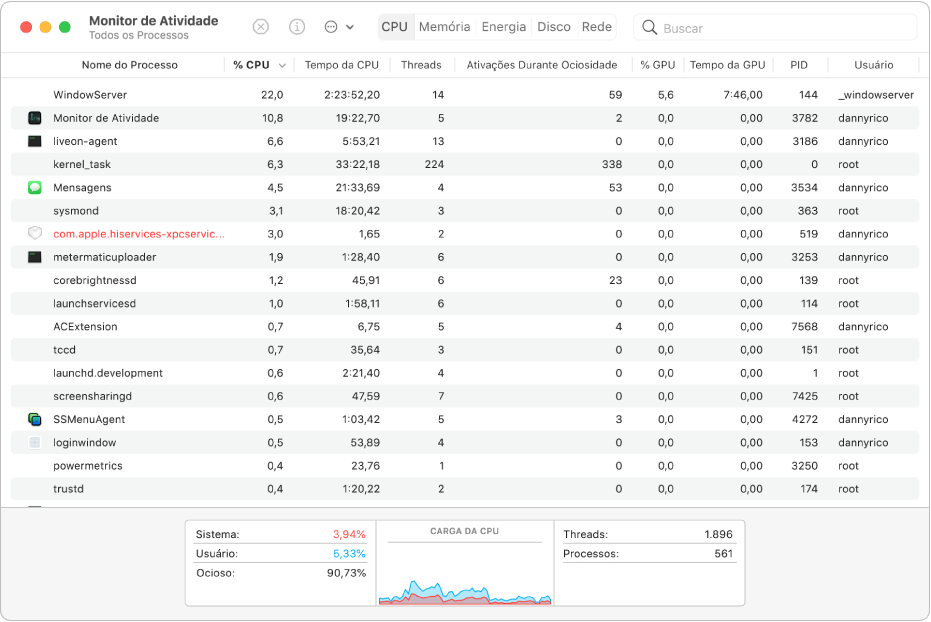Sort by the PID column header
Viewport: 931px width, 622px height.
tap(798, 65)
